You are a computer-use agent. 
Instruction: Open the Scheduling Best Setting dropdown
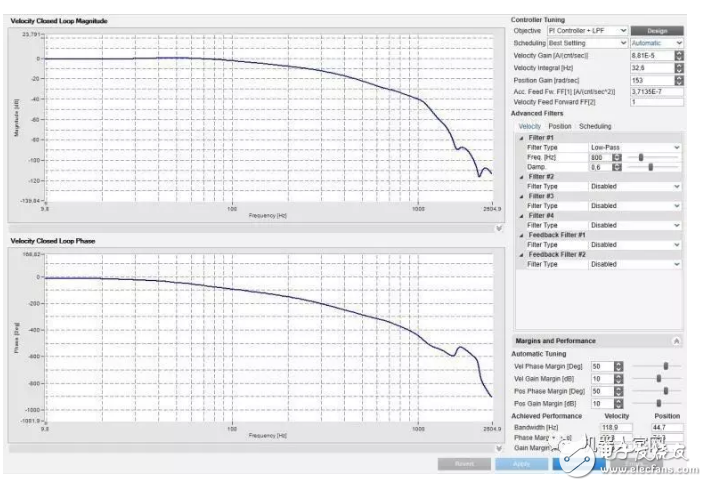coord(586,43)
